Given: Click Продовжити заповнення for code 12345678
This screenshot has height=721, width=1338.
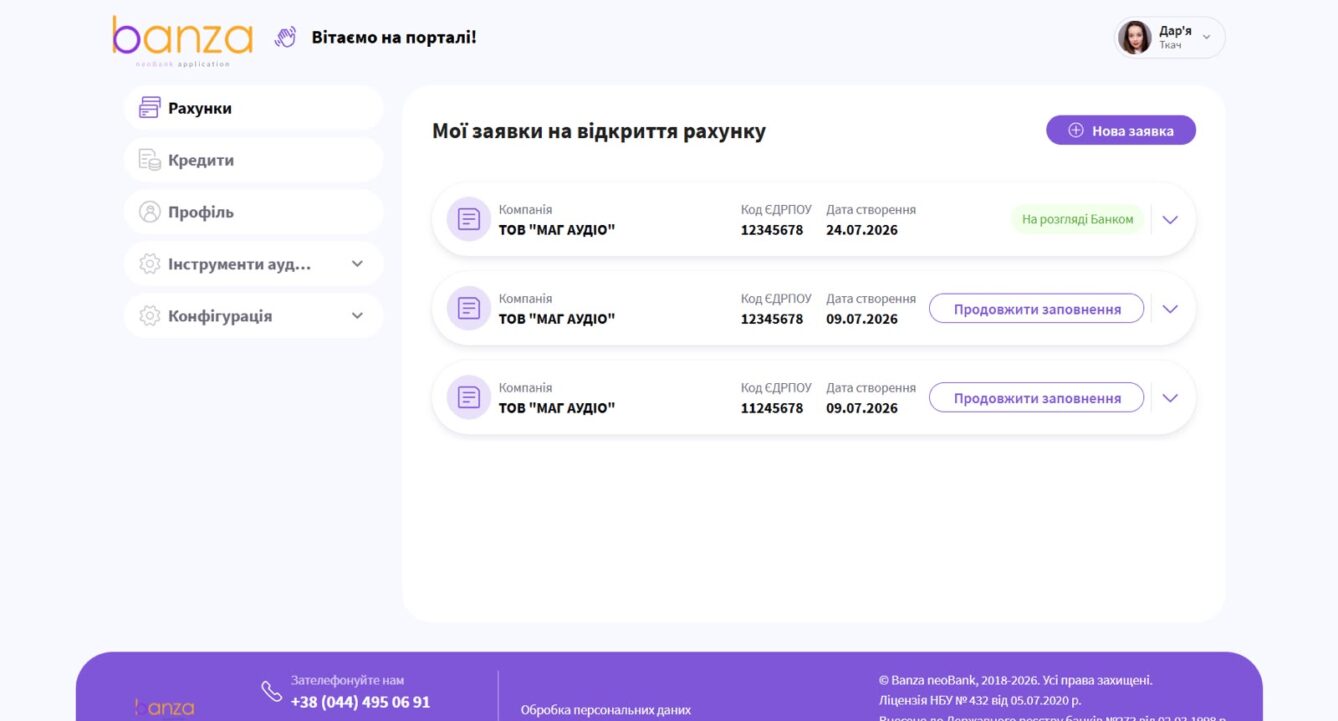Looking at the screenshot, I should tap(1036, 309).
